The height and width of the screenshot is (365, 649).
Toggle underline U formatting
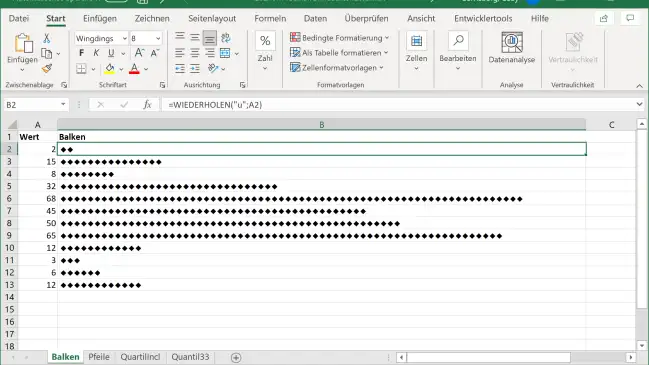point(111,53)
